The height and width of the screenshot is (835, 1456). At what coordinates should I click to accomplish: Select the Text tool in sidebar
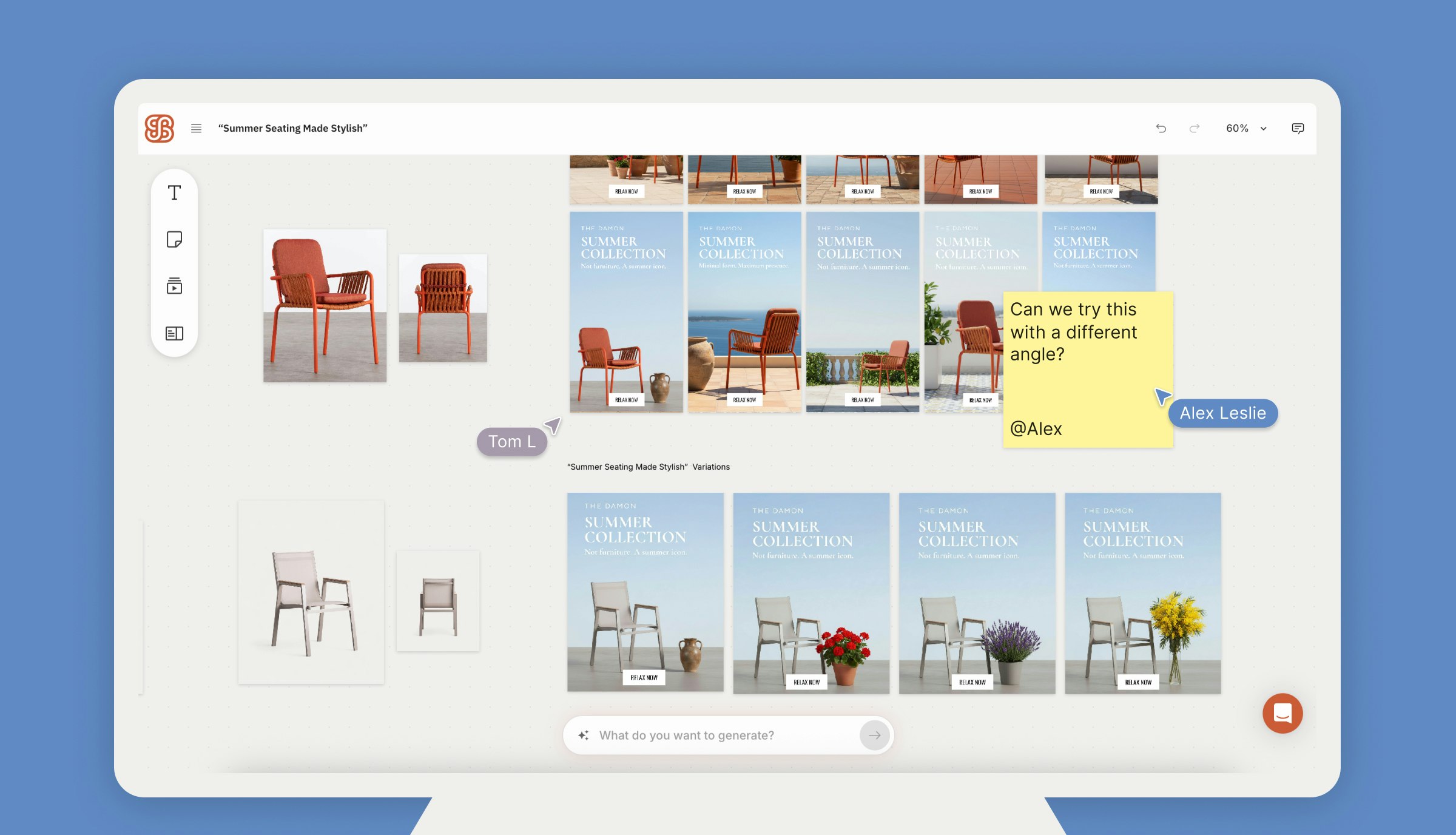point(174,193)
